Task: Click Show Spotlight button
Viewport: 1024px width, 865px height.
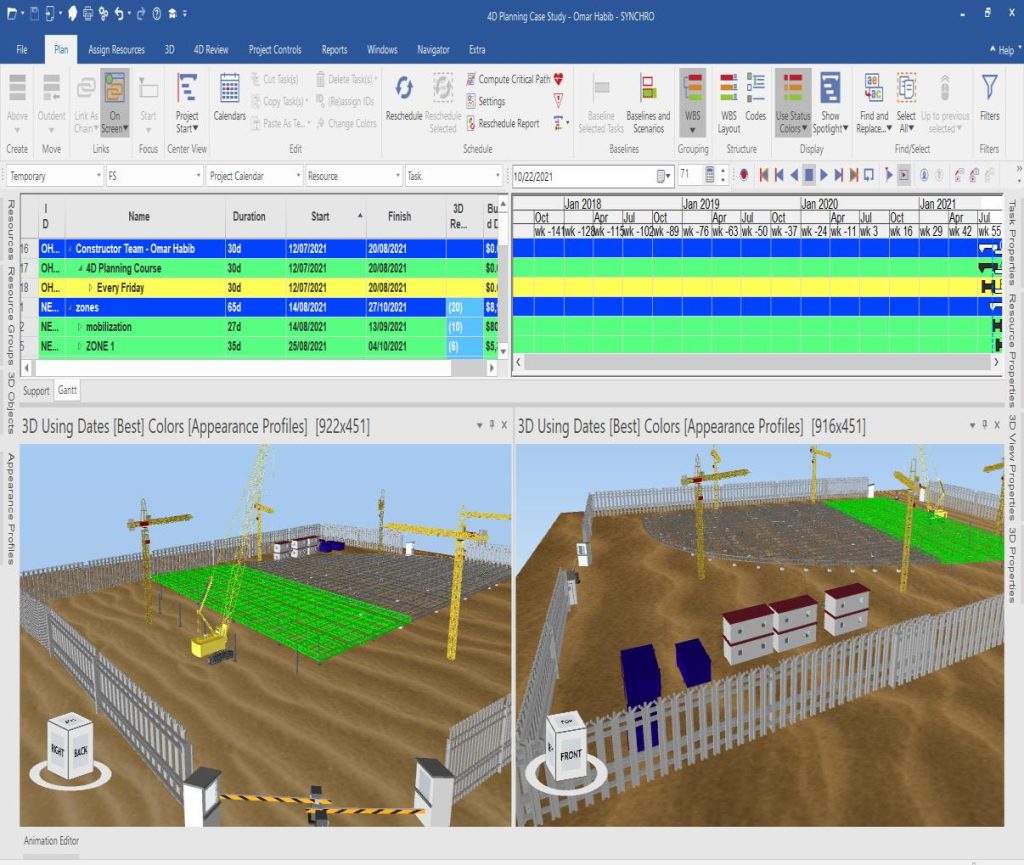Action: (830, 102)
